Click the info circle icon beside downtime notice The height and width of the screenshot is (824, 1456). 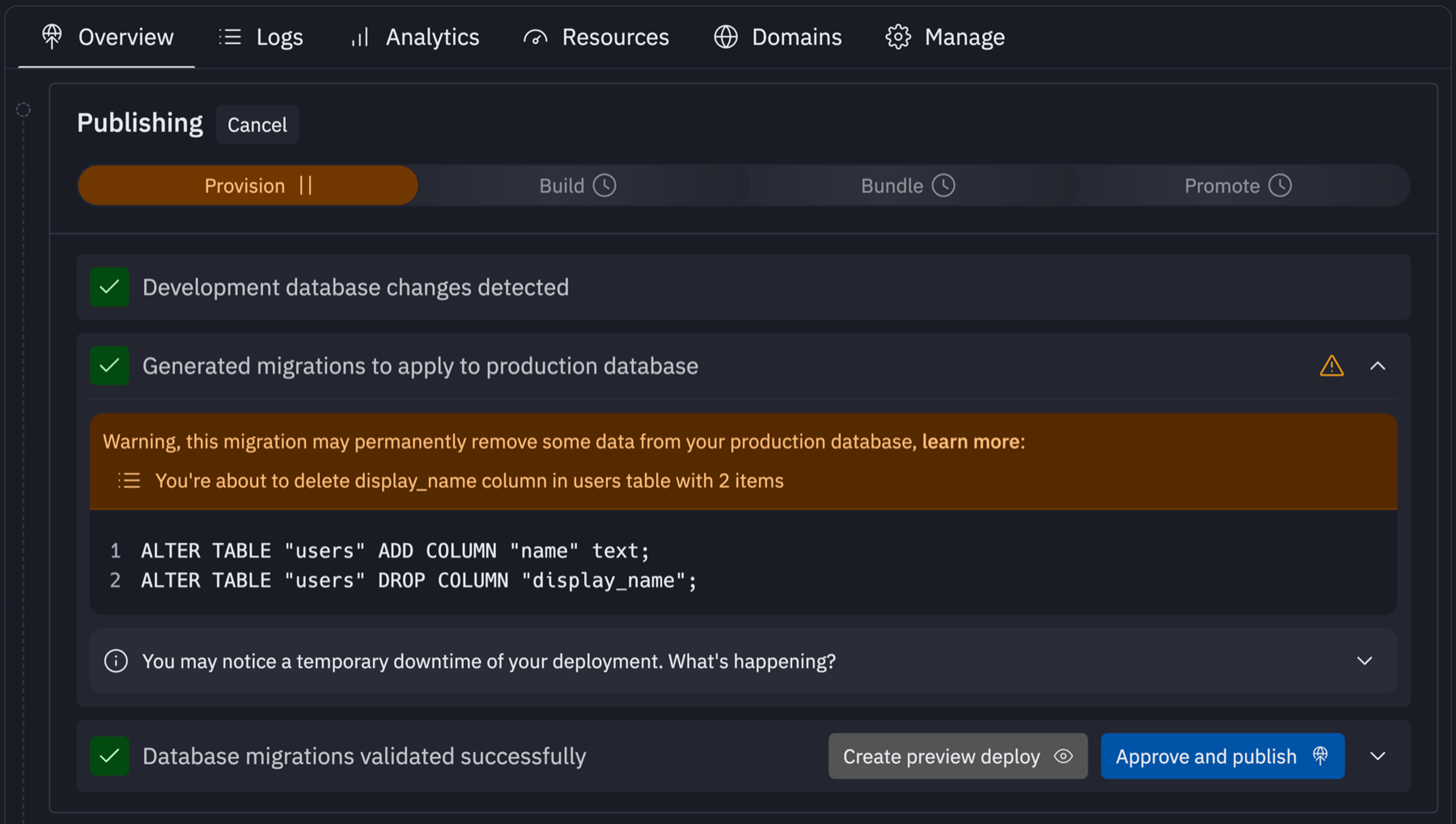pos(116,661)
